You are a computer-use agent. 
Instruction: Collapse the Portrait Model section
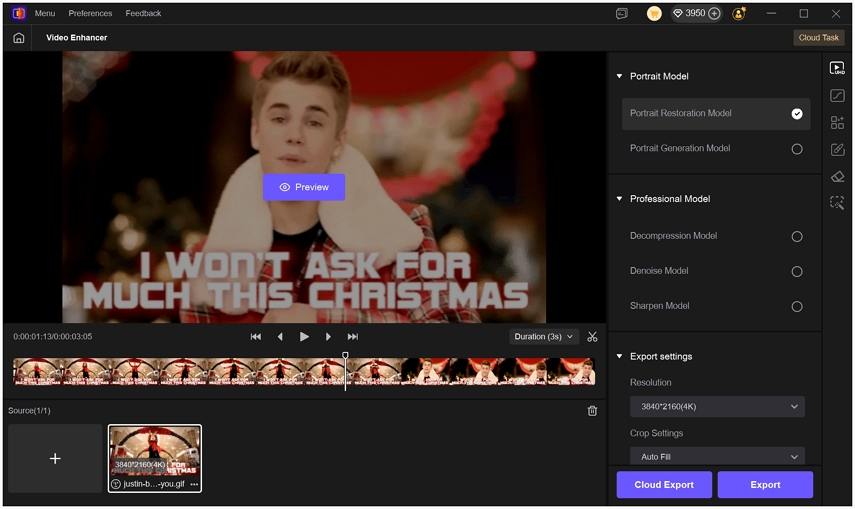[x=619, y=76]
